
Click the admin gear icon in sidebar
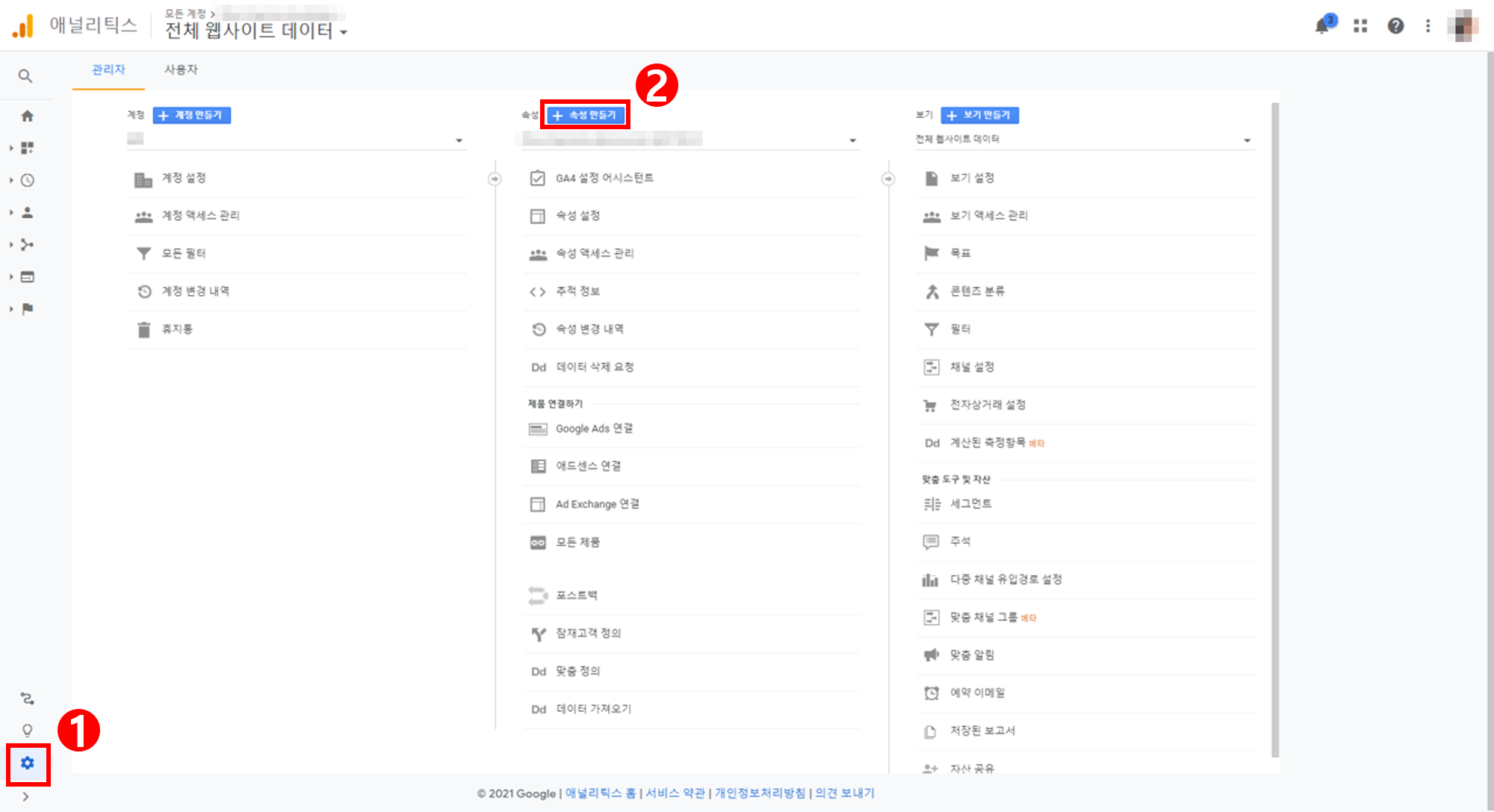(x=28, y=763)
